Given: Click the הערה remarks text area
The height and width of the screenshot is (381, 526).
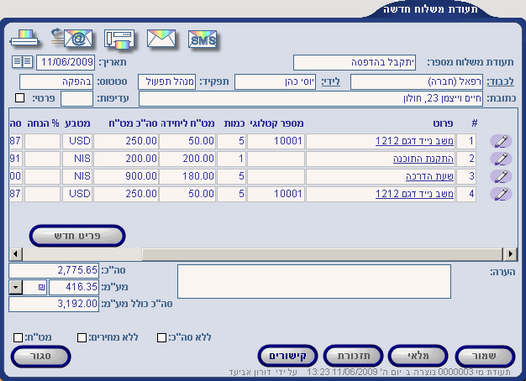Looking at the screenshot, I should point(314,281).
